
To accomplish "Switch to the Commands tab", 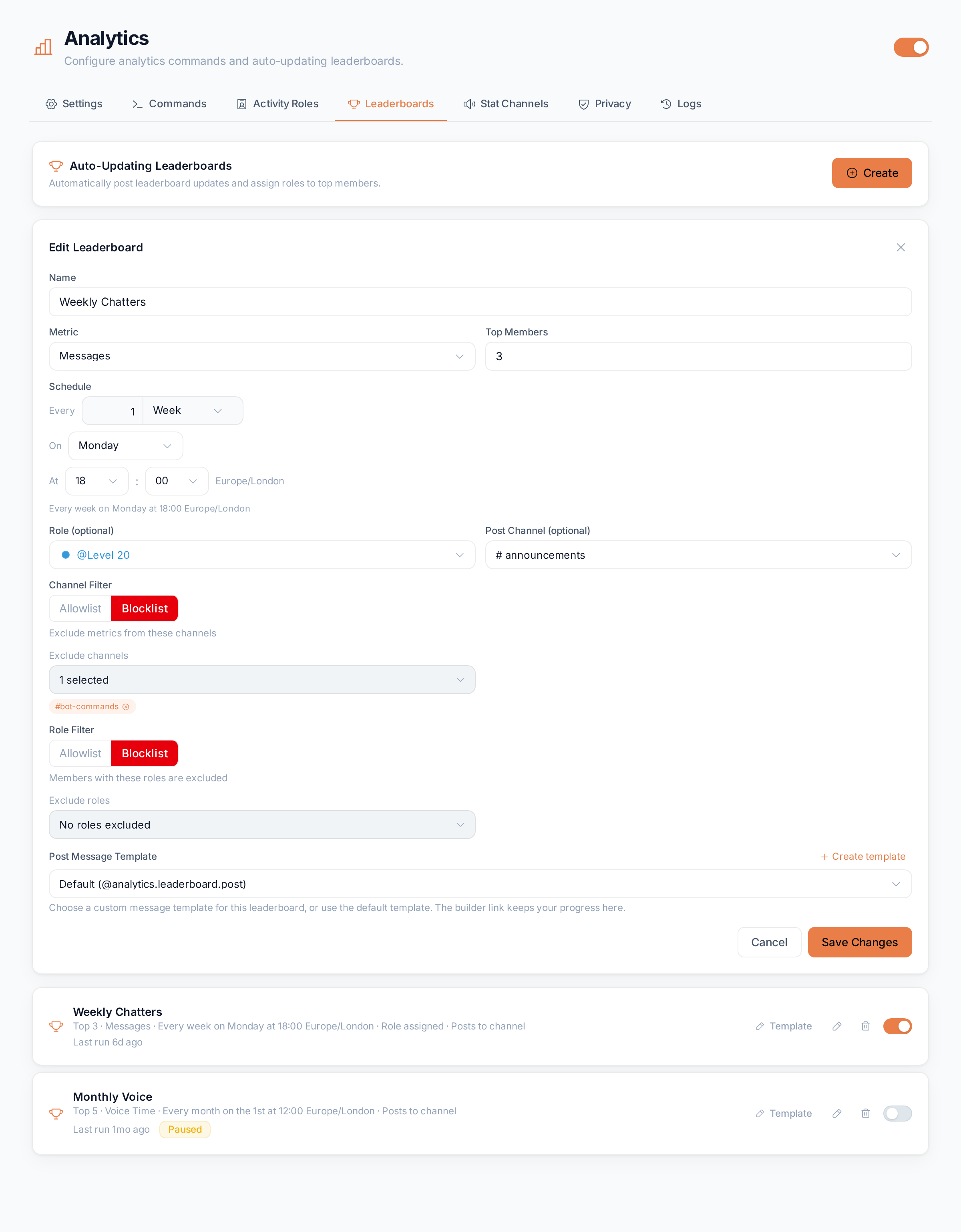I will pos(169,104).
